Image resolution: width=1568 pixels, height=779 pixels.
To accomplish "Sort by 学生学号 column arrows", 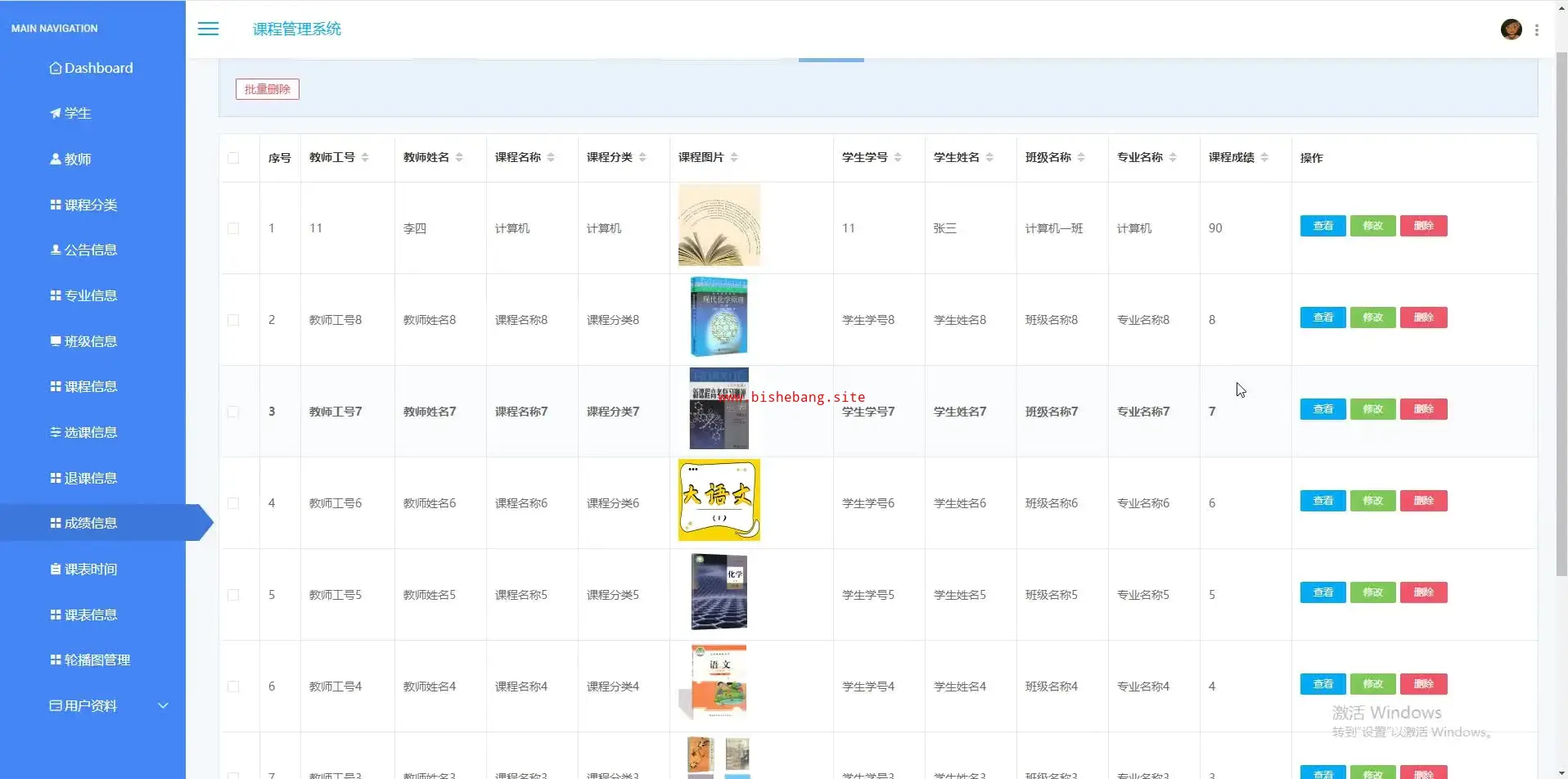I will click(898, 157).
